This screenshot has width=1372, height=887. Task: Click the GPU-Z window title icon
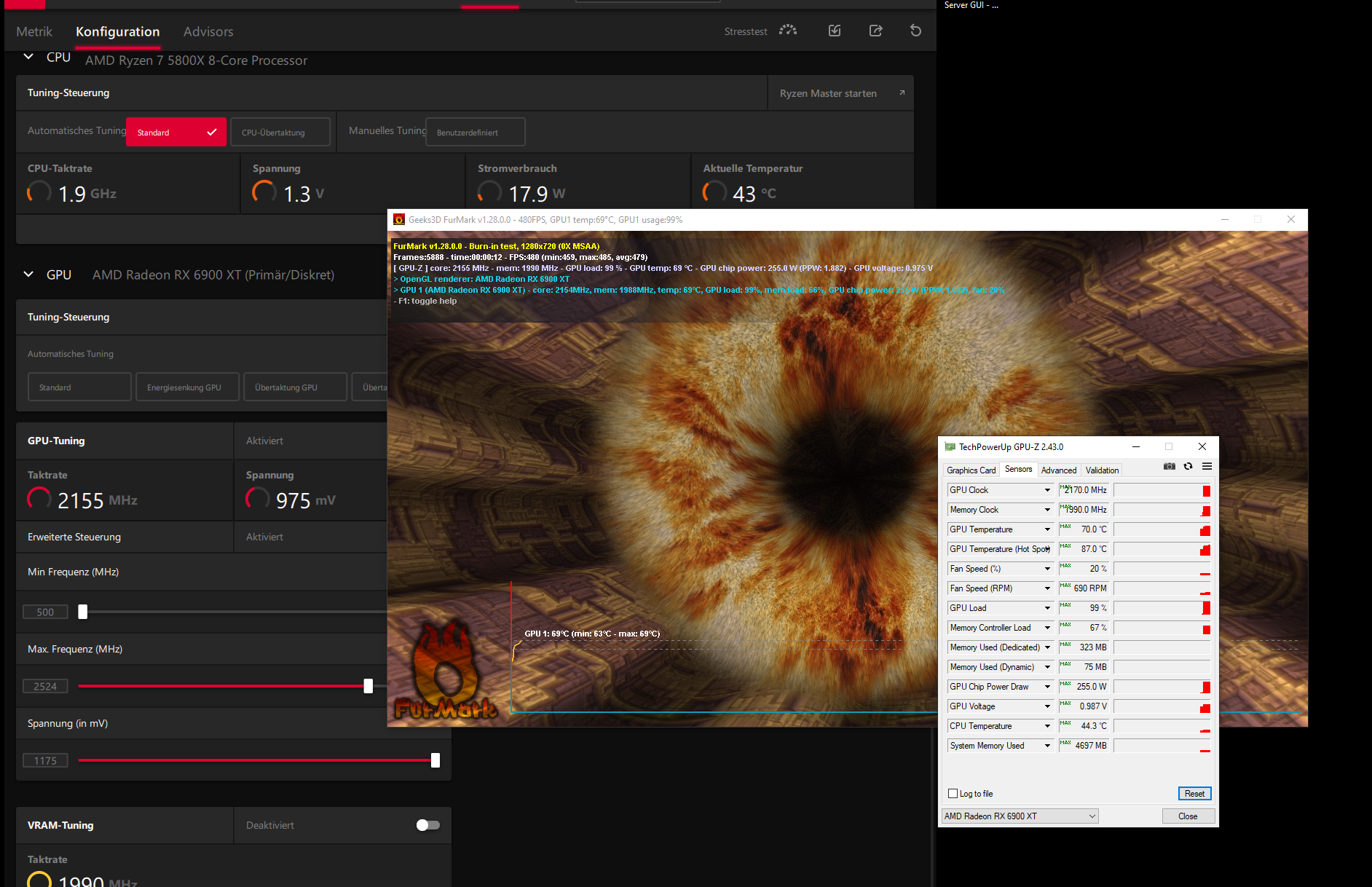pos(950,446)
